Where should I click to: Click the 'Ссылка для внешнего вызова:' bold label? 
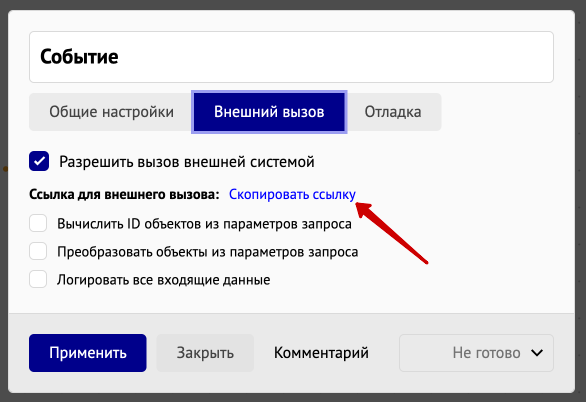(124, 194)
